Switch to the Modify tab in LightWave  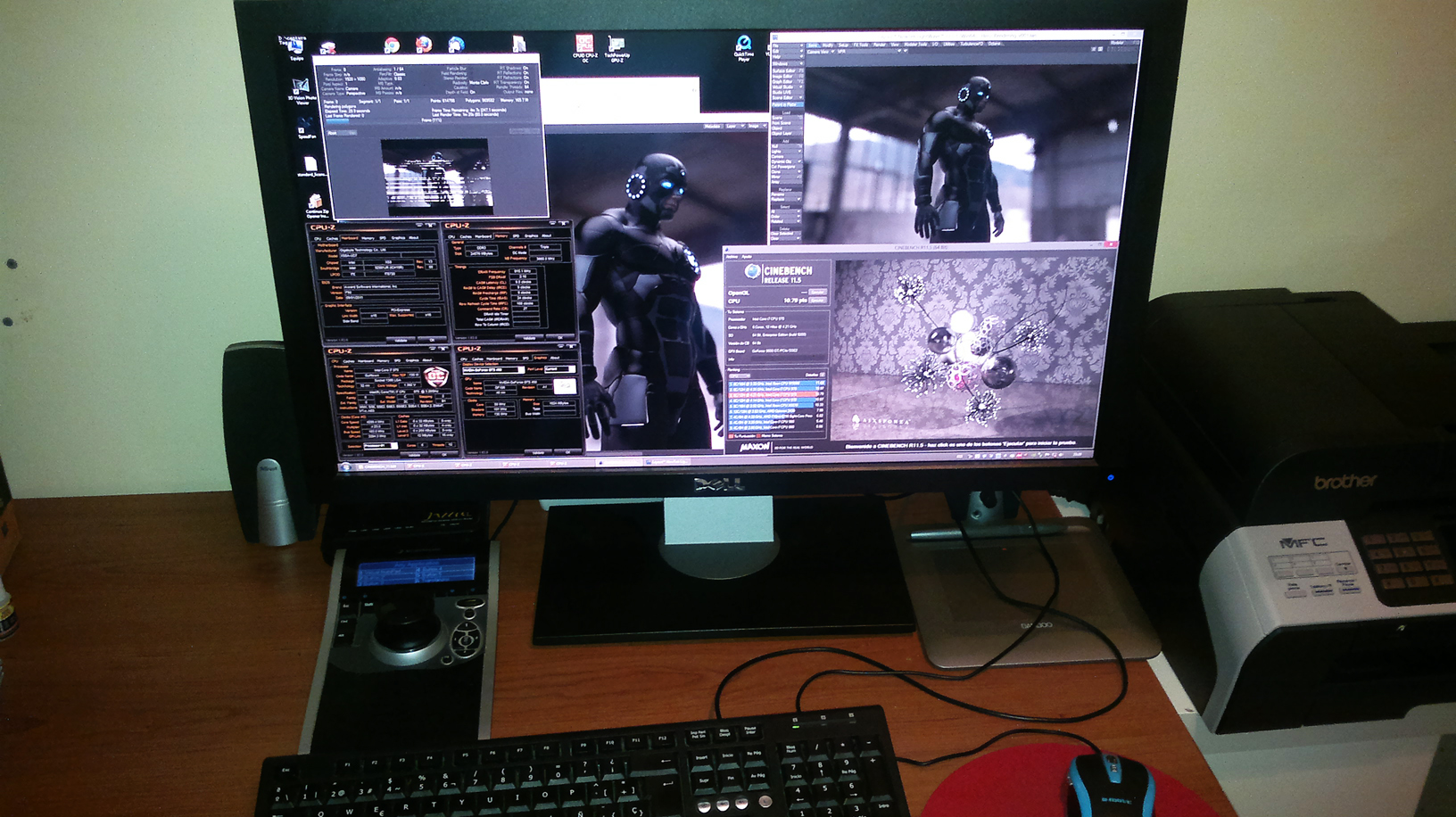tap(828, 45)
